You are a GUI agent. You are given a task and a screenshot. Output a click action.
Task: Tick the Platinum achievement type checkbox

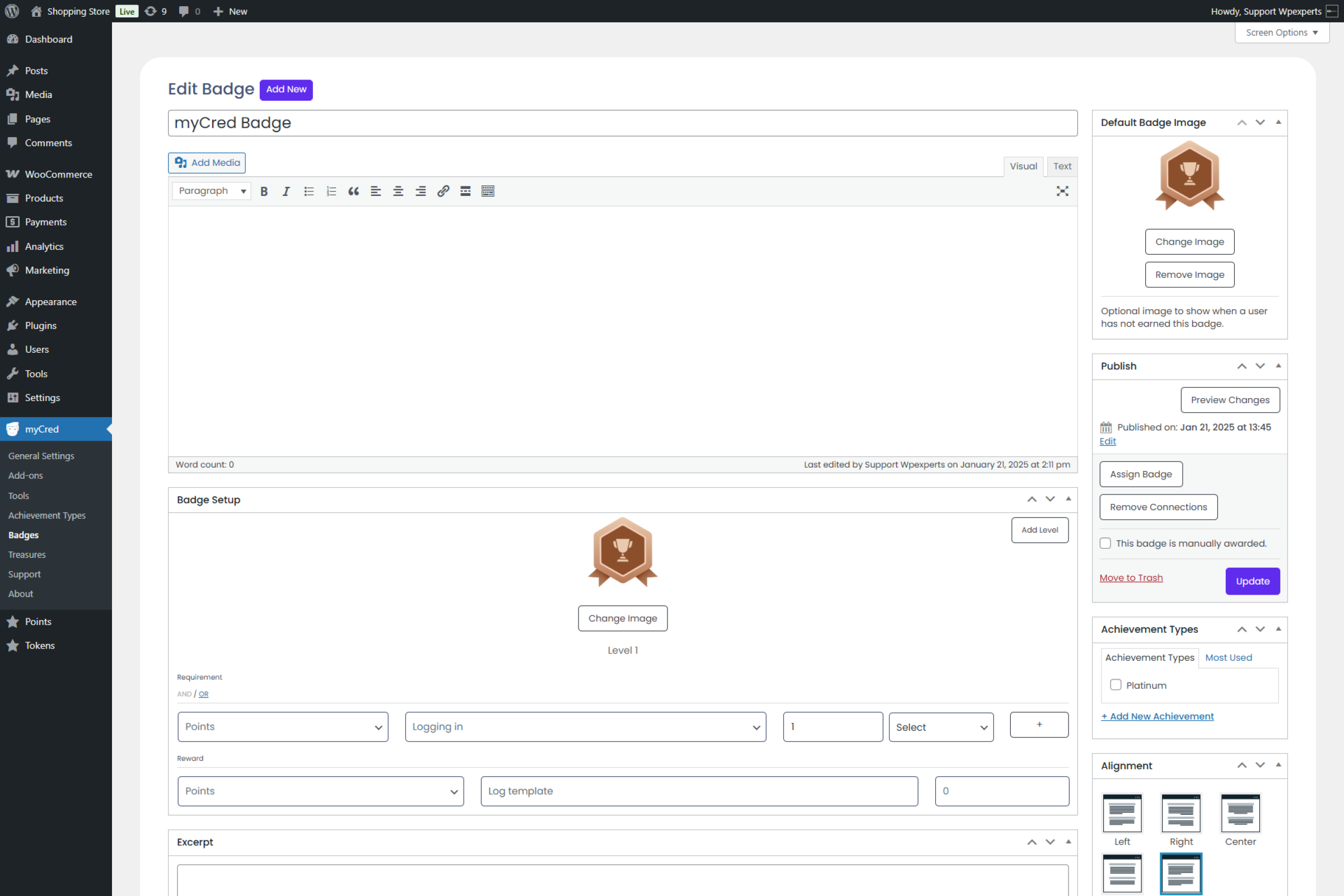tap(1115, 684)
